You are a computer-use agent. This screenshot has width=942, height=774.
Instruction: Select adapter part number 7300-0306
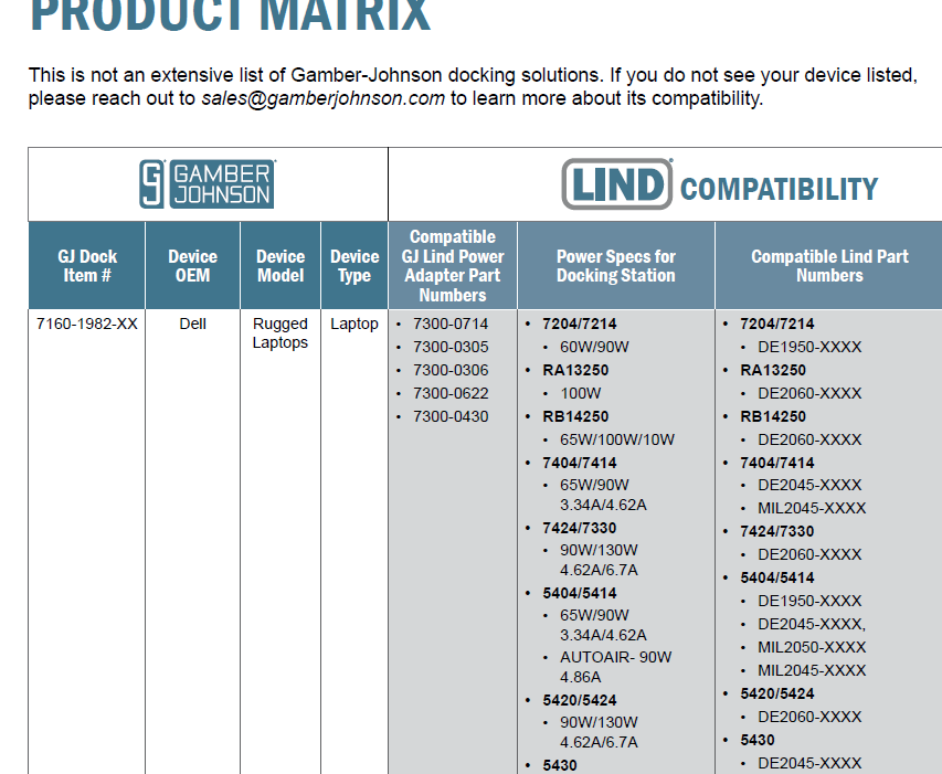[451, 370]
